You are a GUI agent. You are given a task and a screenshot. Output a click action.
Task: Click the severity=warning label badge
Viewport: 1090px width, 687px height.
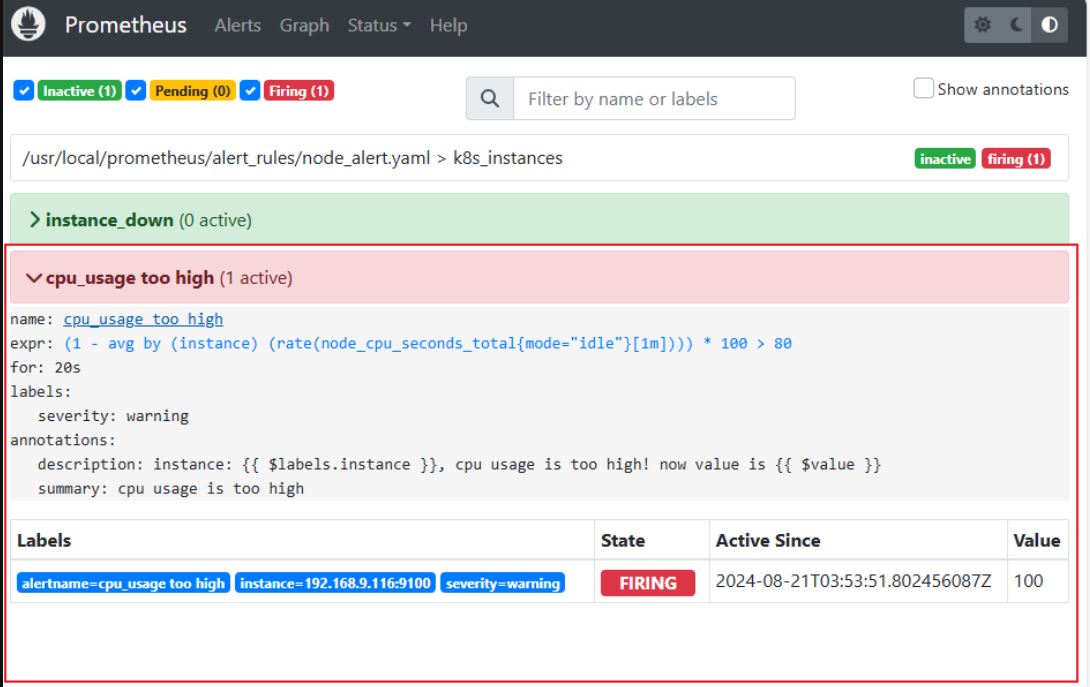(503, 583)
